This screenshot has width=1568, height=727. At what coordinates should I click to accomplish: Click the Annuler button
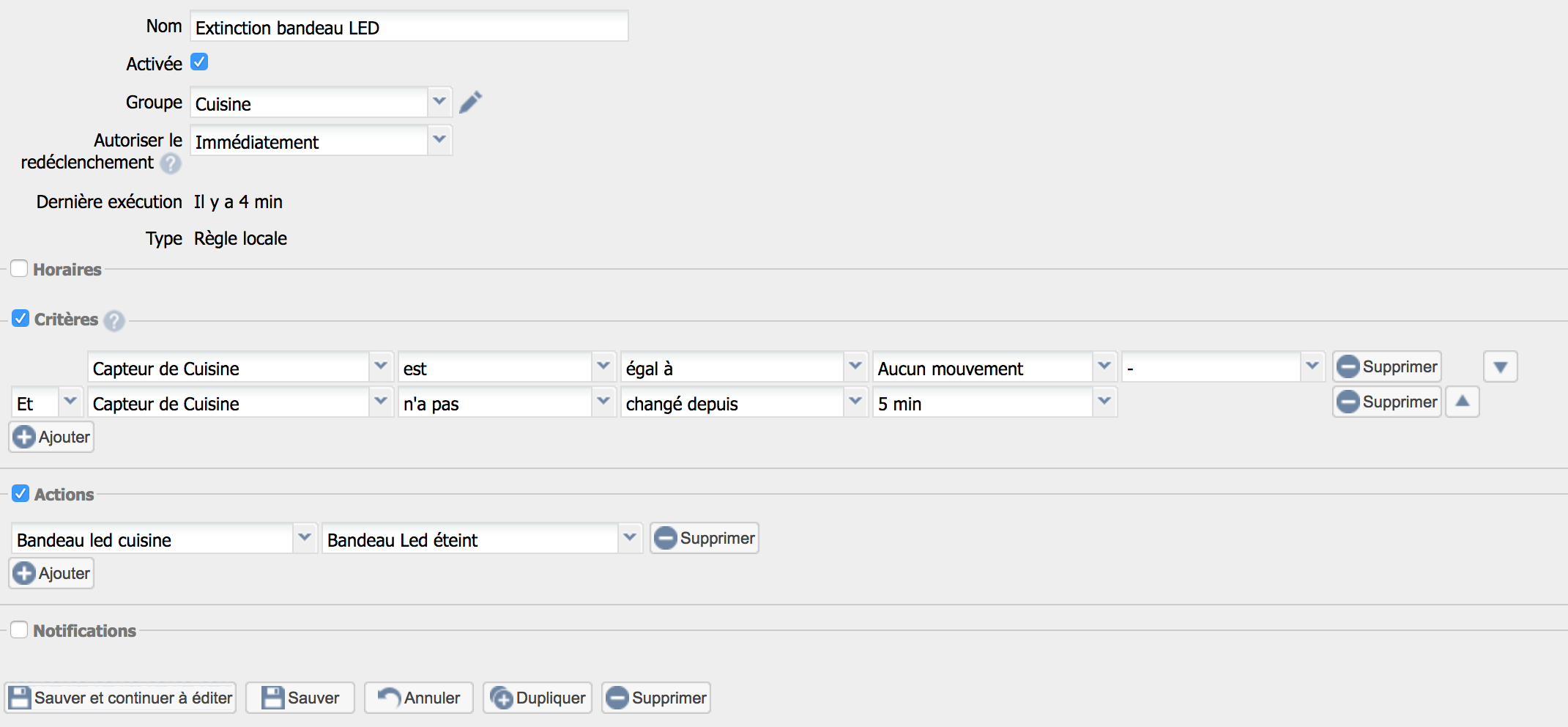419,698
